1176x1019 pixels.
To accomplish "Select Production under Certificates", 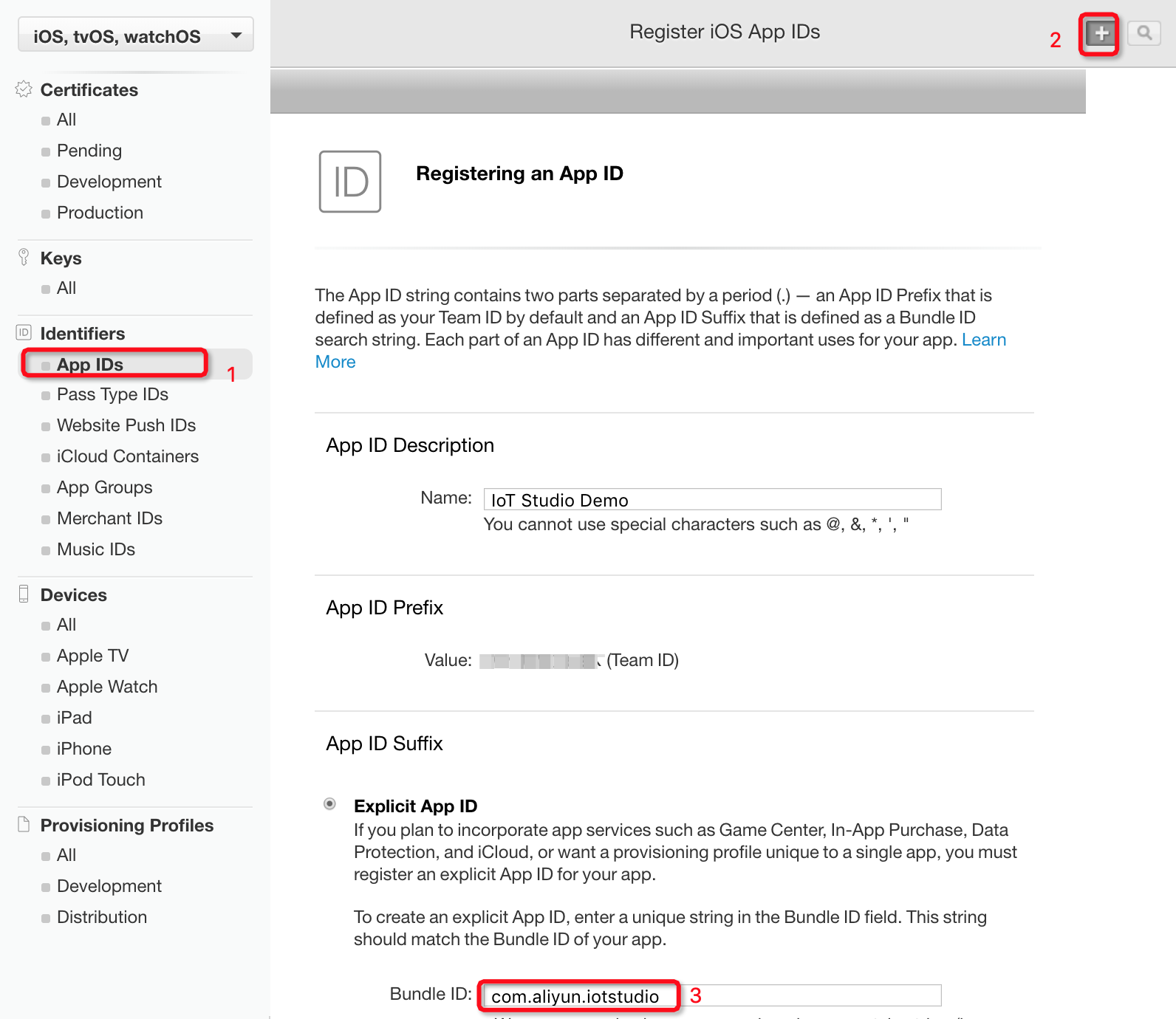I will click(x=100, y=213).
